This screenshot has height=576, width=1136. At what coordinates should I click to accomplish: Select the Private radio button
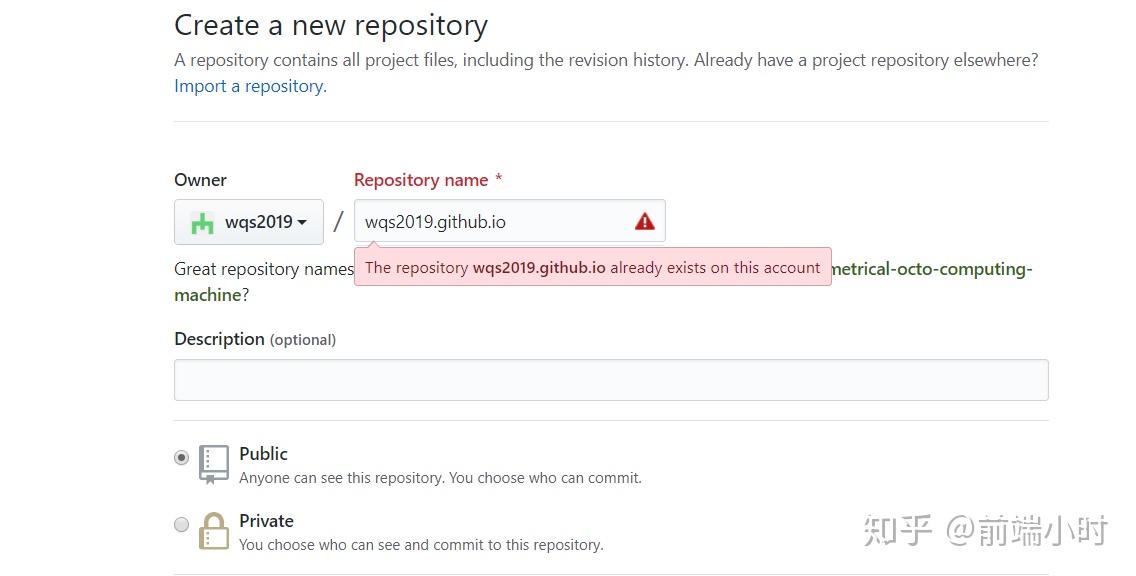(181, 524)
